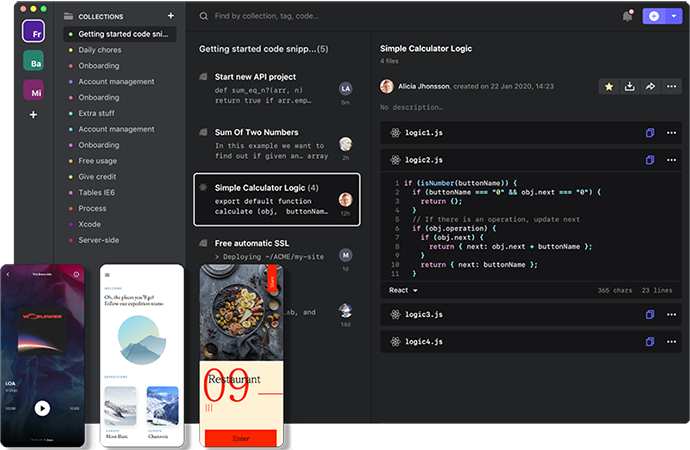Viewport: 690px width, 450px height.
Task: Click the download snippet icon
Action: coord(630,87)
